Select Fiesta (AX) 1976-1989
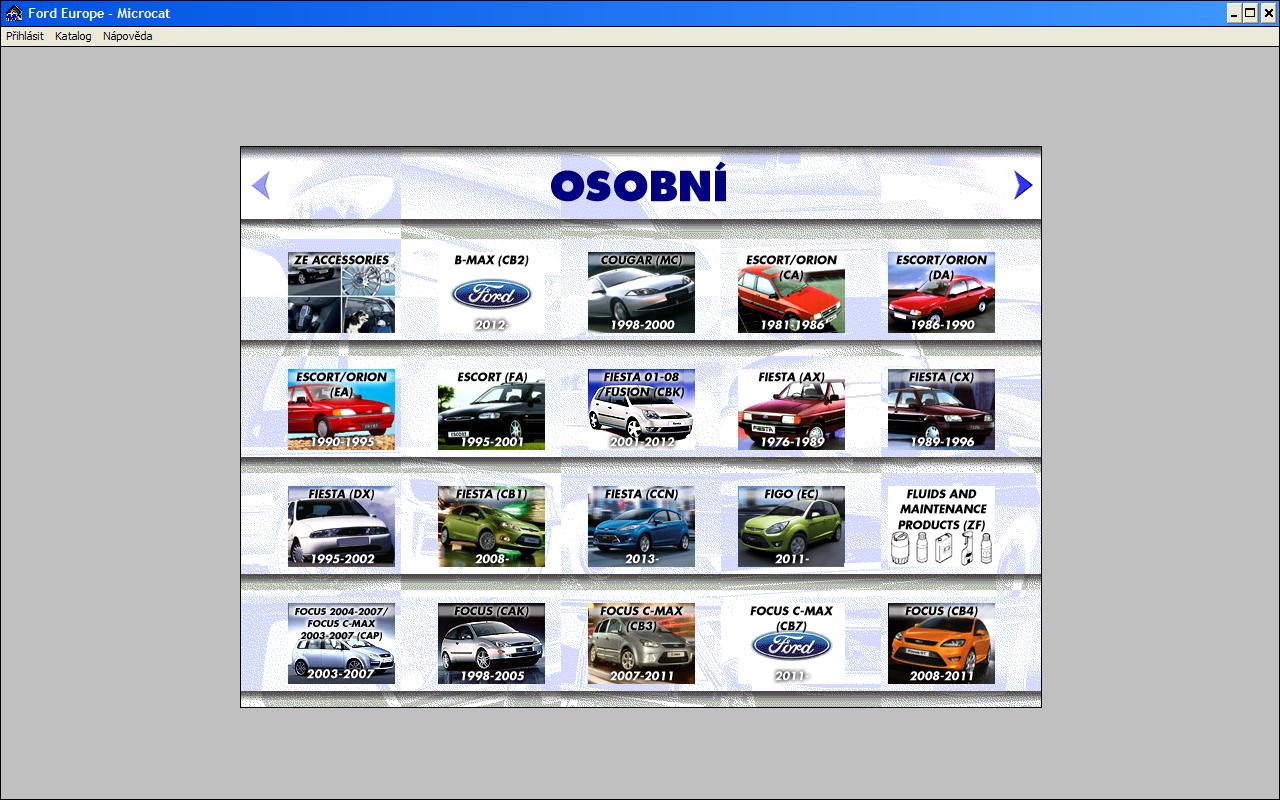This screenshot has width=1280, height=800. (791, 409)
